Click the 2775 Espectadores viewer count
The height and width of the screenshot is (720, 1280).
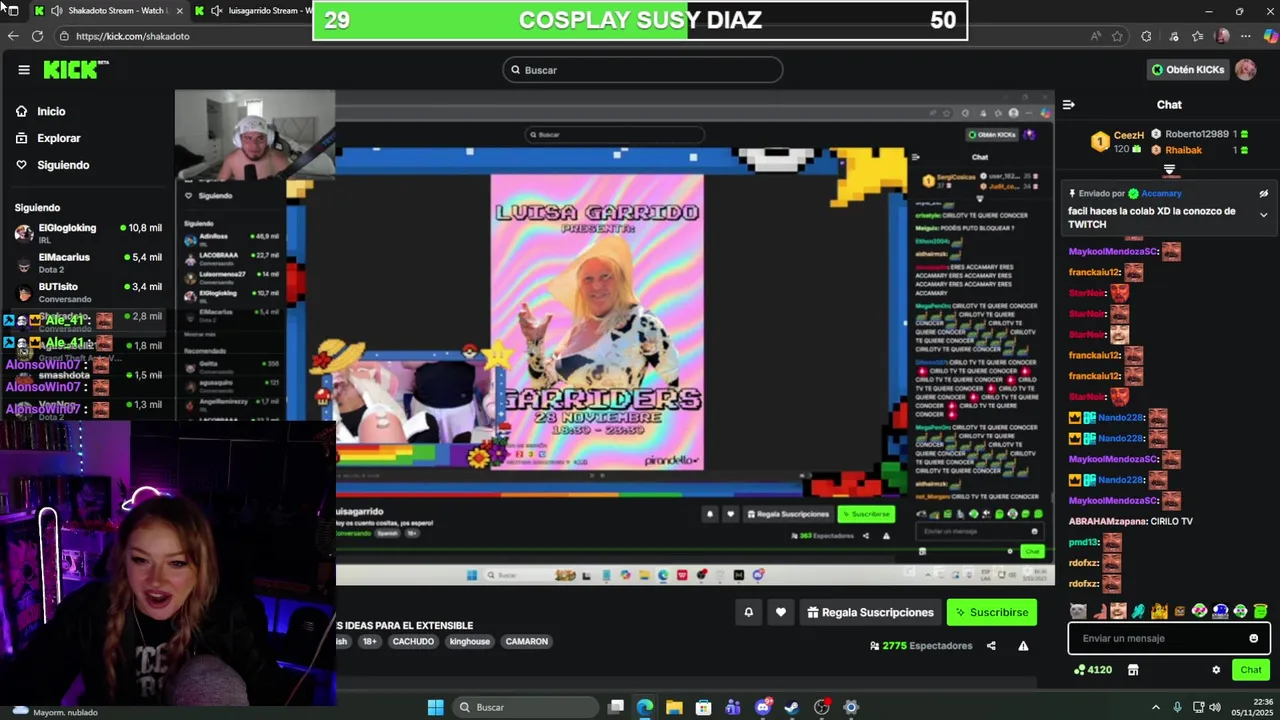tap(921, 646)
